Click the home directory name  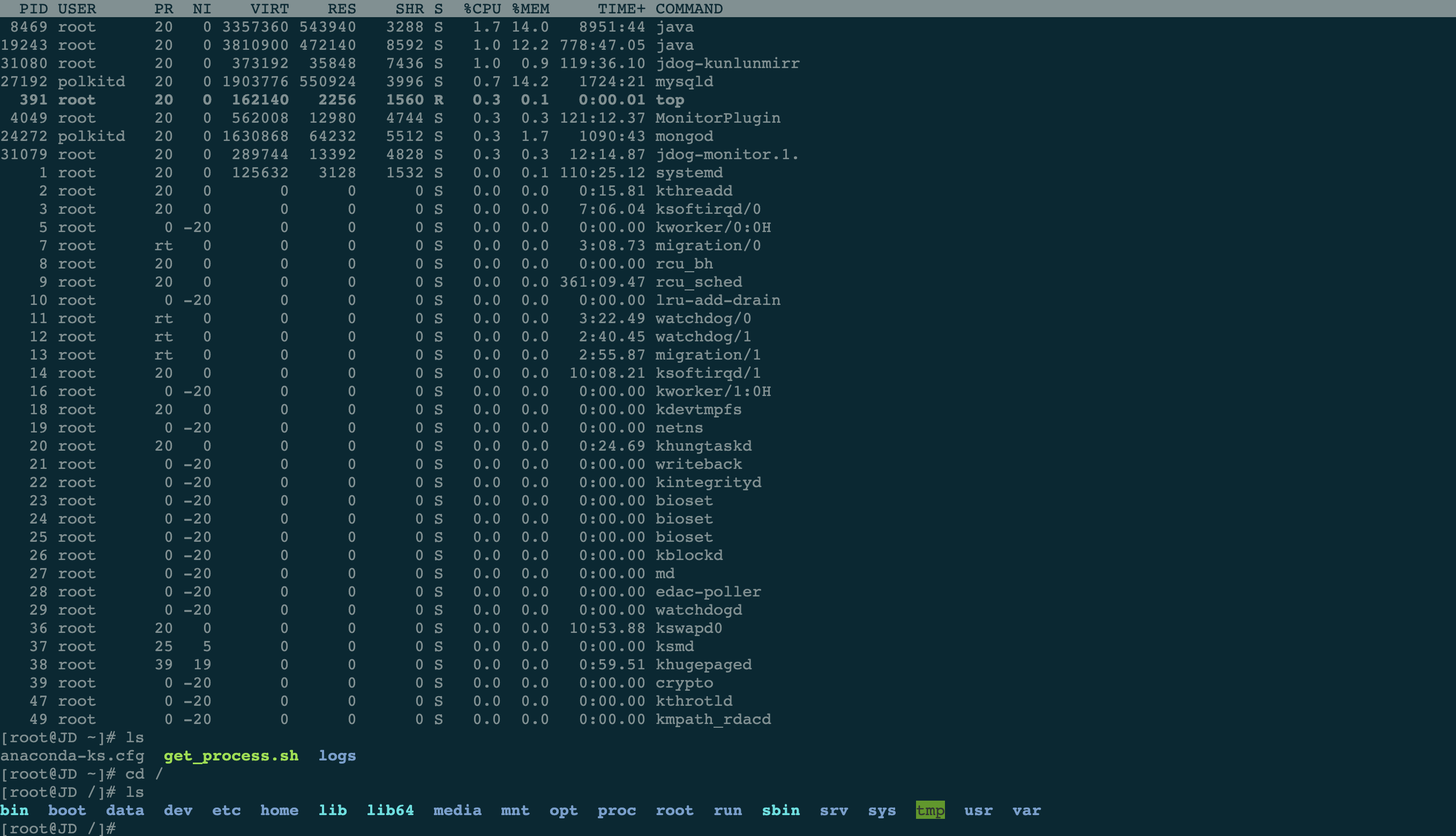(x=279, y=810)
